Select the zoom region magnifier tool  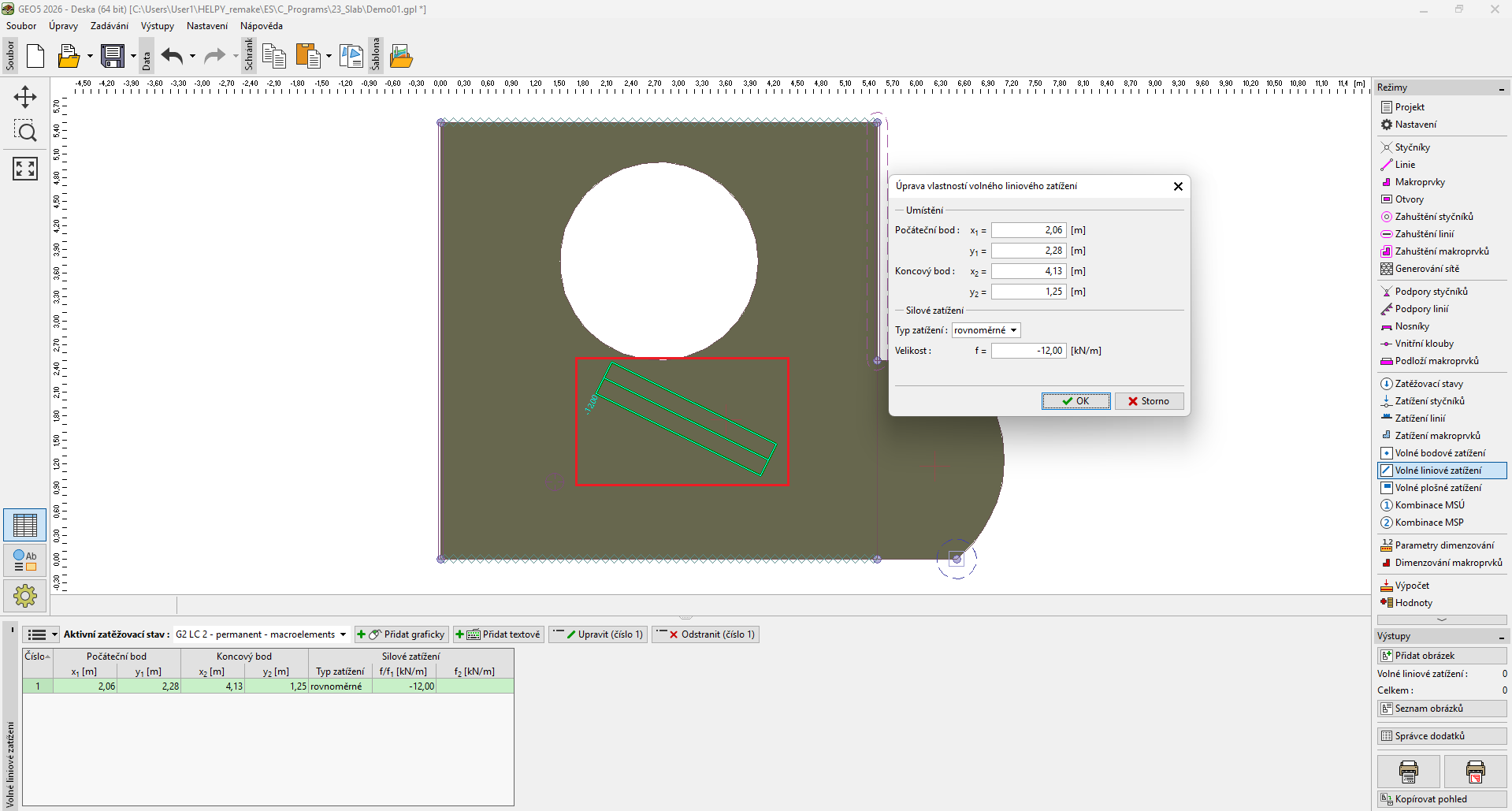pyautogui.click(x=25, y=132)
